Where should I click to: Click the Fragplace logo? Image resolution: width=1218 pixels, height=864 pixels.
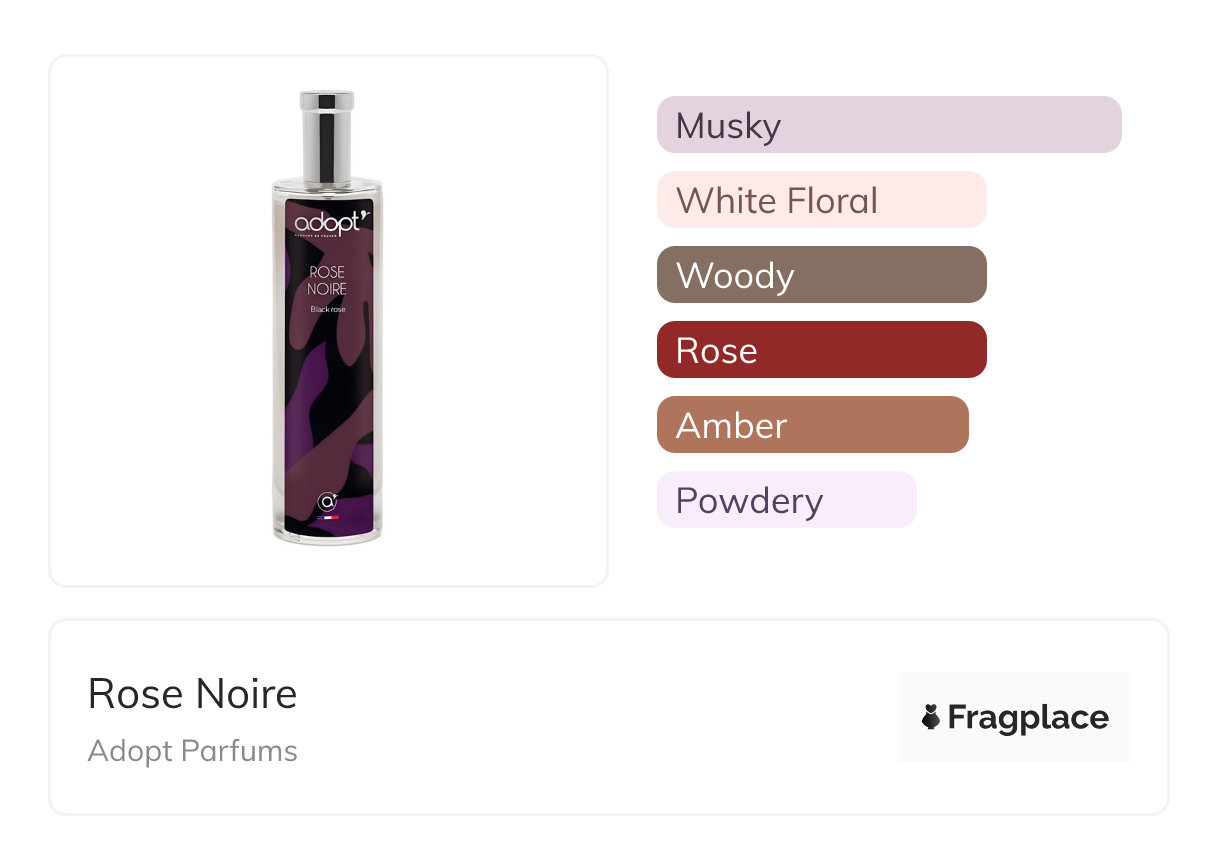pos(1015,717)
